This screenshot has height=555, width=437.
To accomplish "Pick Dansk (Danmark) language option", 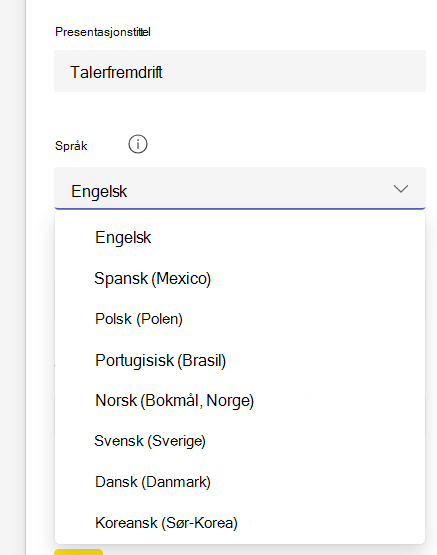I will tap(240, 482).
